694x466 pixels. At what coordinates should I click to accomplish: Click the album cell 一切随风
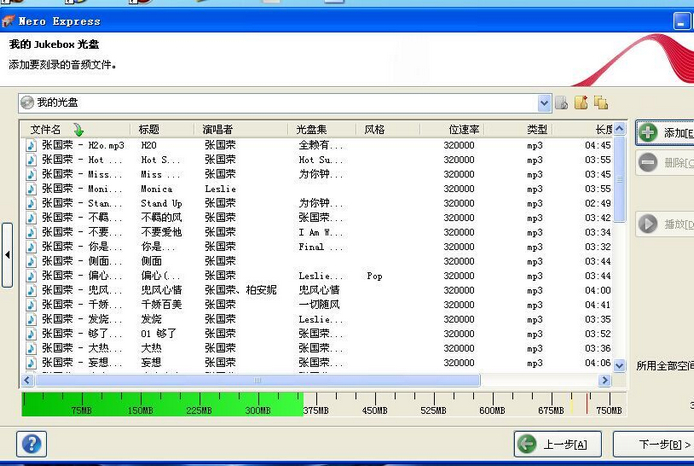[x=319, y=305]
